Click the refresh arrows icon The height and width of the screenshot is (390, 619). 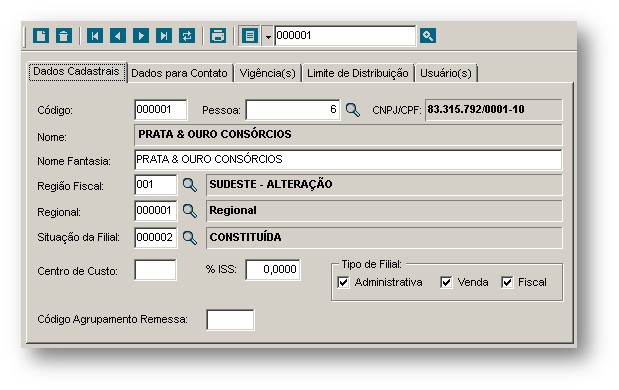pos(187,36)
